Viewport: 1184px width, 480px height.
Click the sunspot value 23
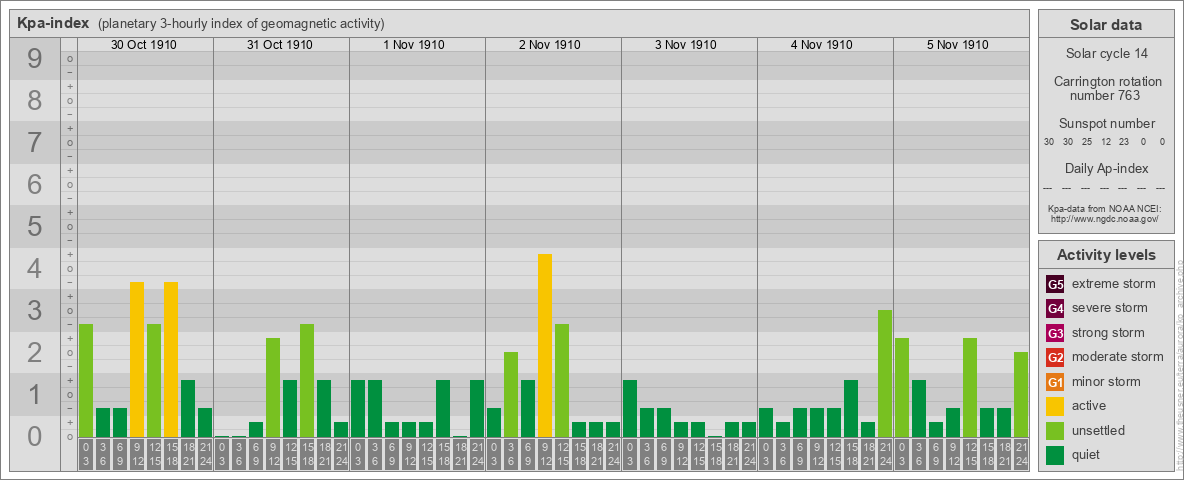[x=1124, y=142]
